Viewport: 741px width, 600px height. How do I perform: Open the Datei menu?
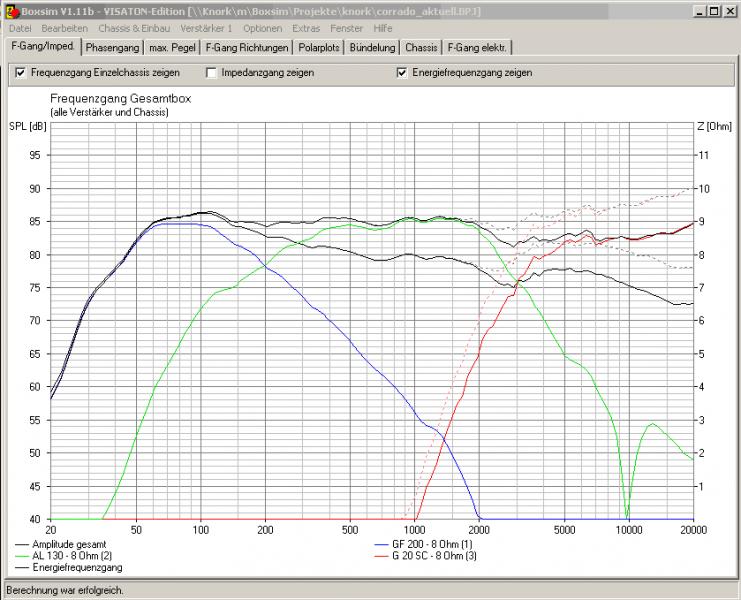click(x=20, y=28)
